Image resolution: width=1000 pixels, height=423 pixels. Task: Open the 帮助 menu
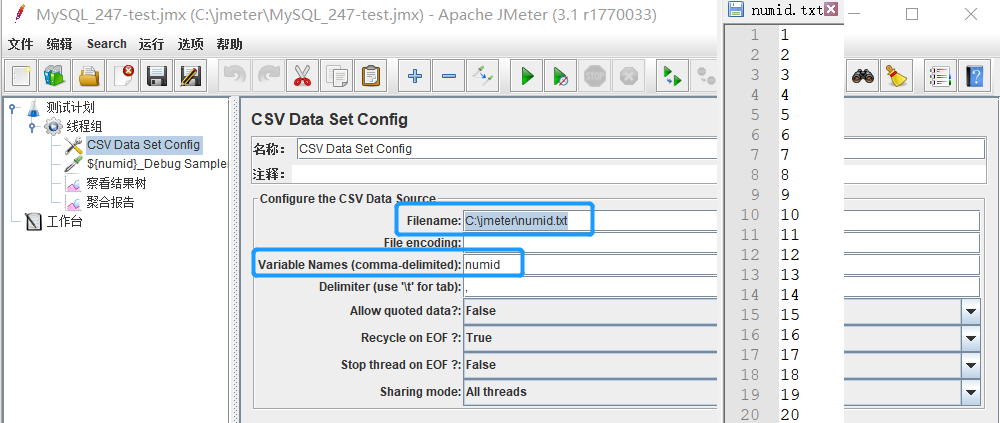click(230, 44)
